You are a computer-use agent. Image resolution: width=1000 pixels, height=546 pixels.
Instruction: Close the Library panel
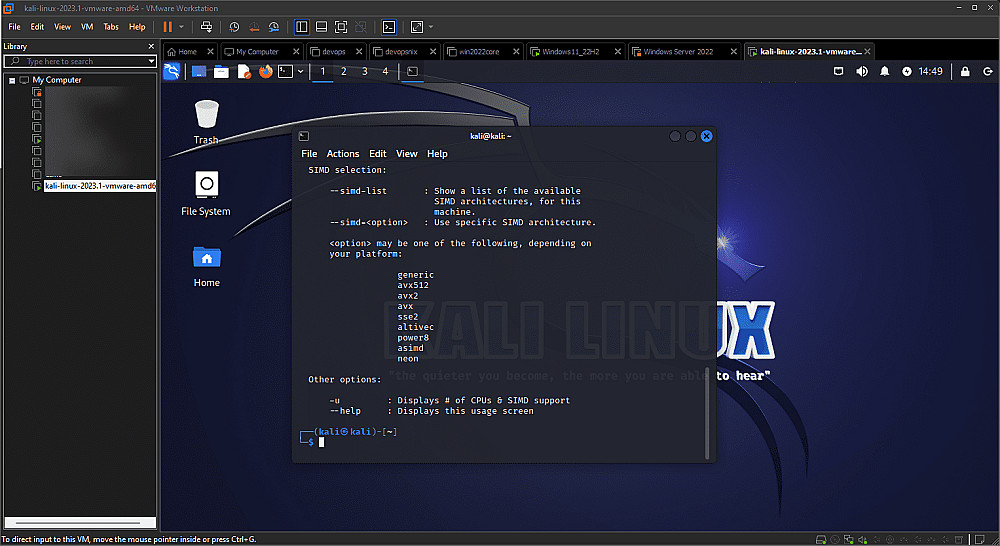151,47
